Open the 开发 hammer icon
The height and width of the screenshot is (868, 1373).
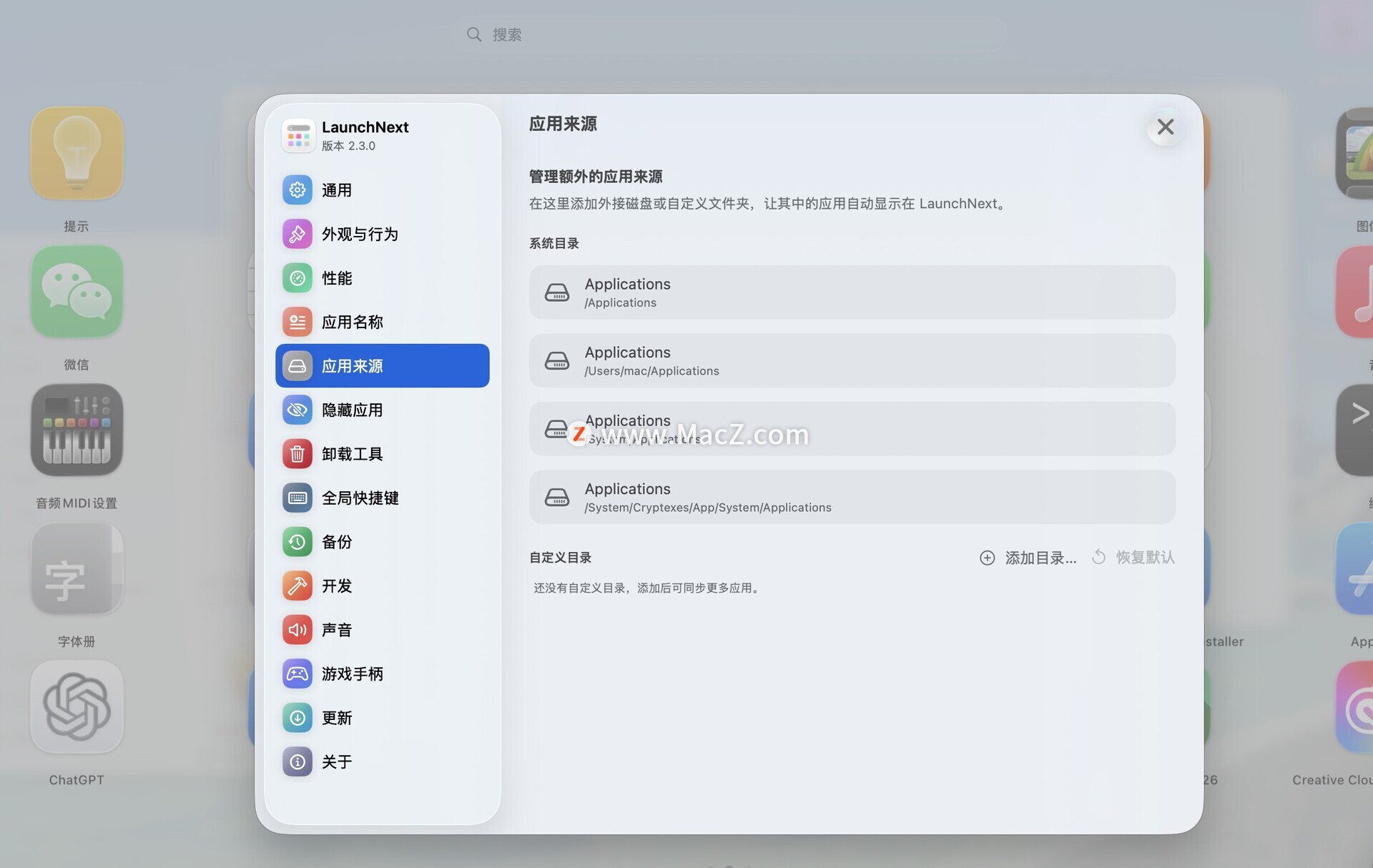point(297,586)
